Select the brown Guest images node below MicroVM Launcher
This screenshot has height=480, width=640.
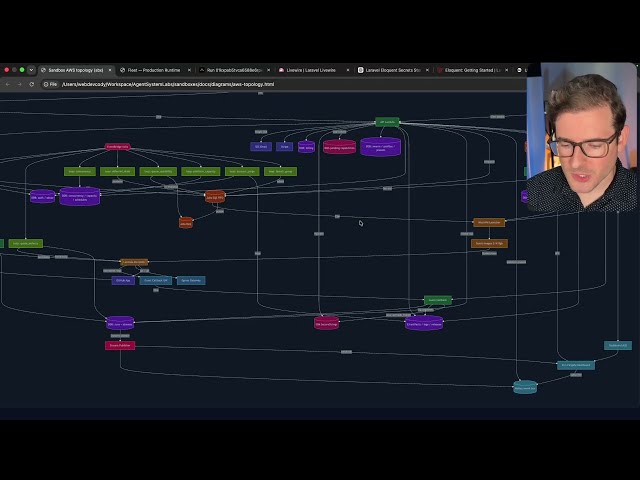coord(489,243)
